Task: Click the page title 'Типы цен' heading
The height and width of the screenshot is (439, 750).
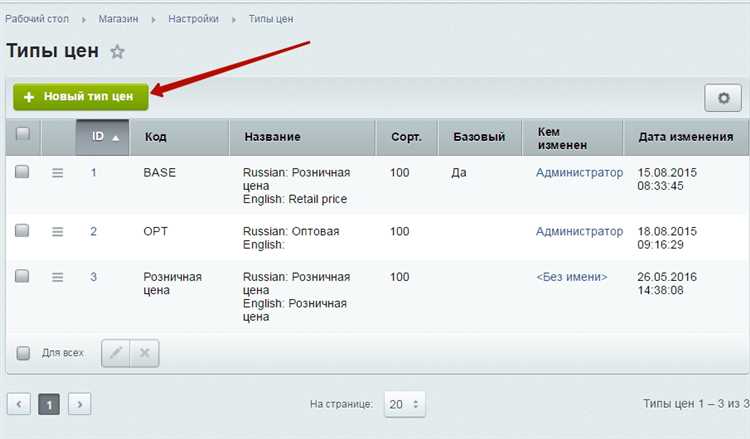Action: click(53, 51)
